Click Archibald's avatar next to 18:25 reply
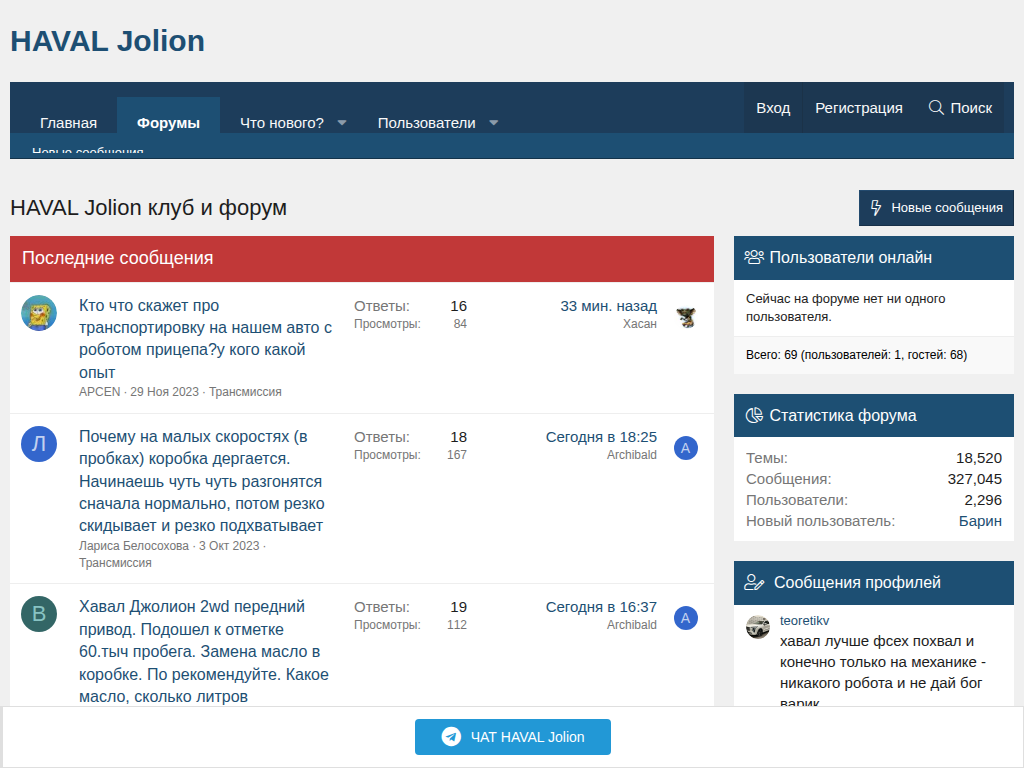1024x768 pixels. [685, 448]
